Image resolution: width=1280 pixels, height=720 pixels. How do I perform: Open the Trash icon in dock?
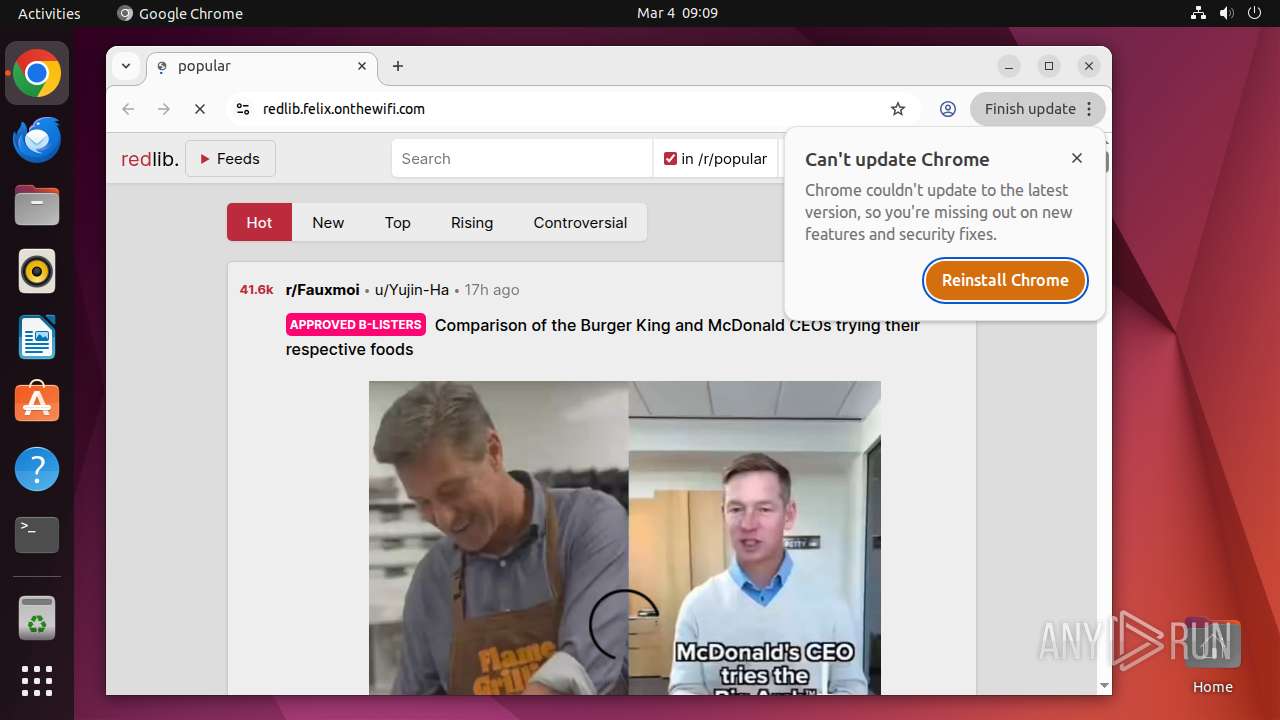[x=37, y=618]
